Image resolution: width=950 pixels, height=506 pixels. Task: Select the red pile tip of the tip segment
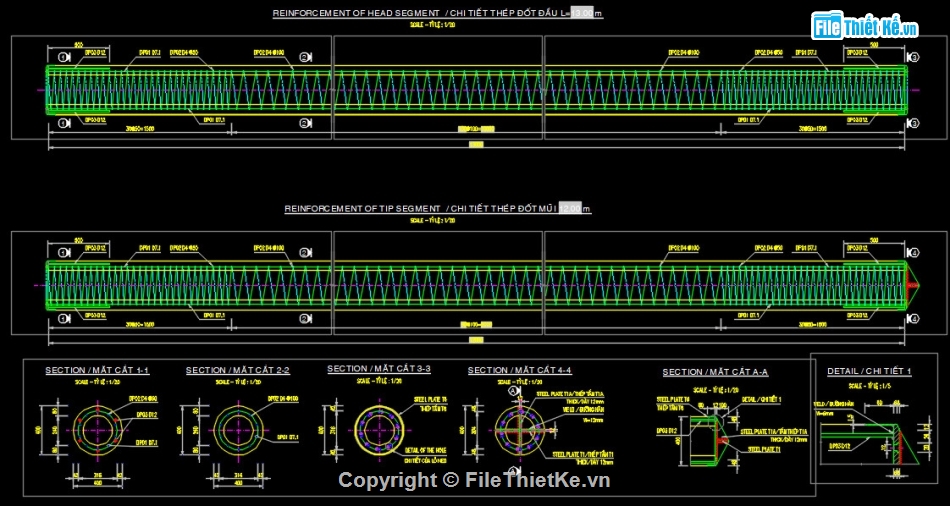(x=913, y=285)
